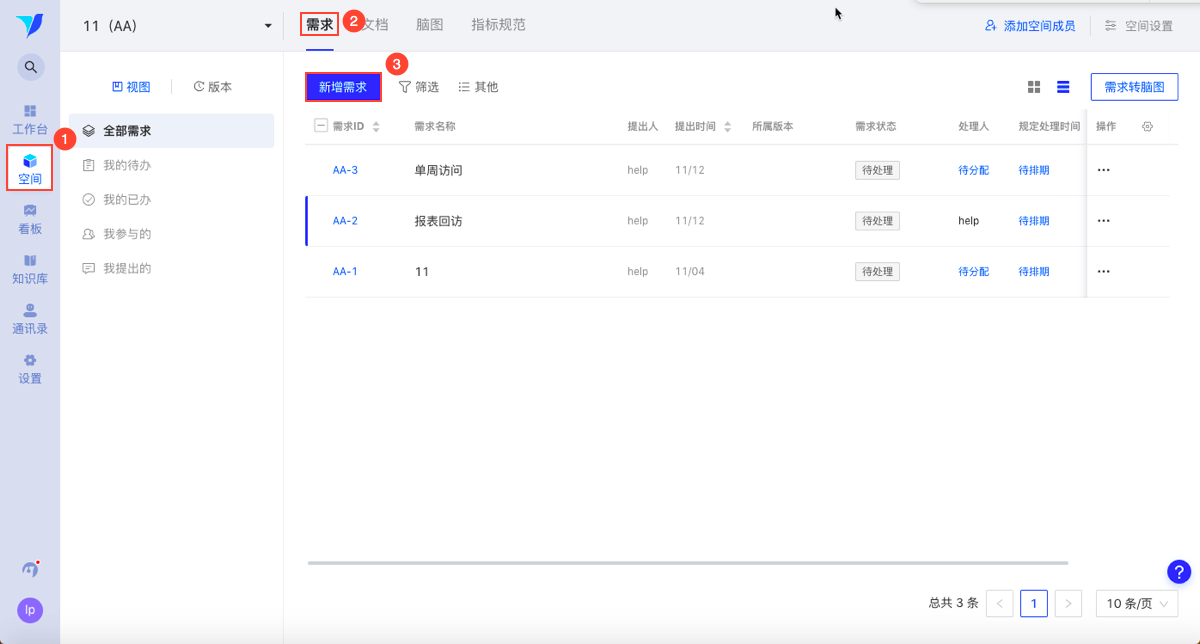Viewport: 1200px width, 644px height.
Task: Click 待处理 status of 报表回访
Action: point(878,220)
